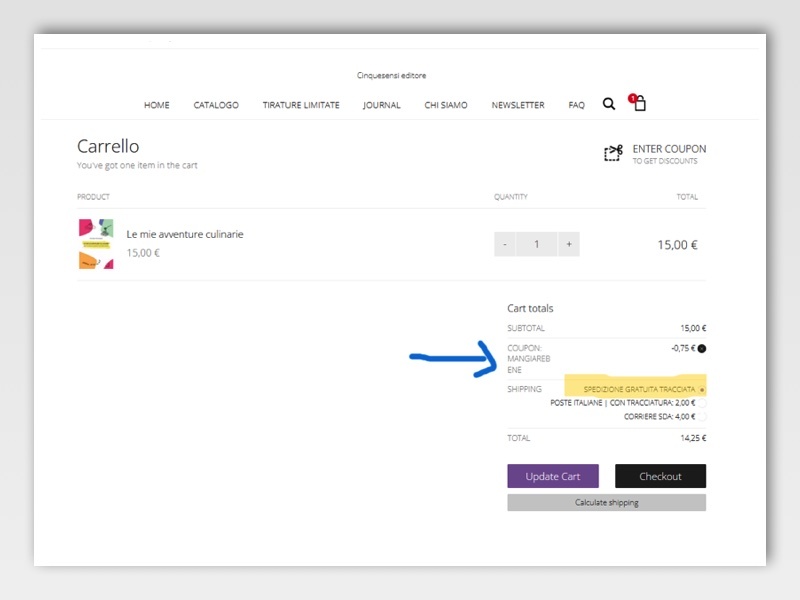The height and width of the screenshot is (600, 800).
Task: Open the Newsletter page
Action: pos(518,105)
